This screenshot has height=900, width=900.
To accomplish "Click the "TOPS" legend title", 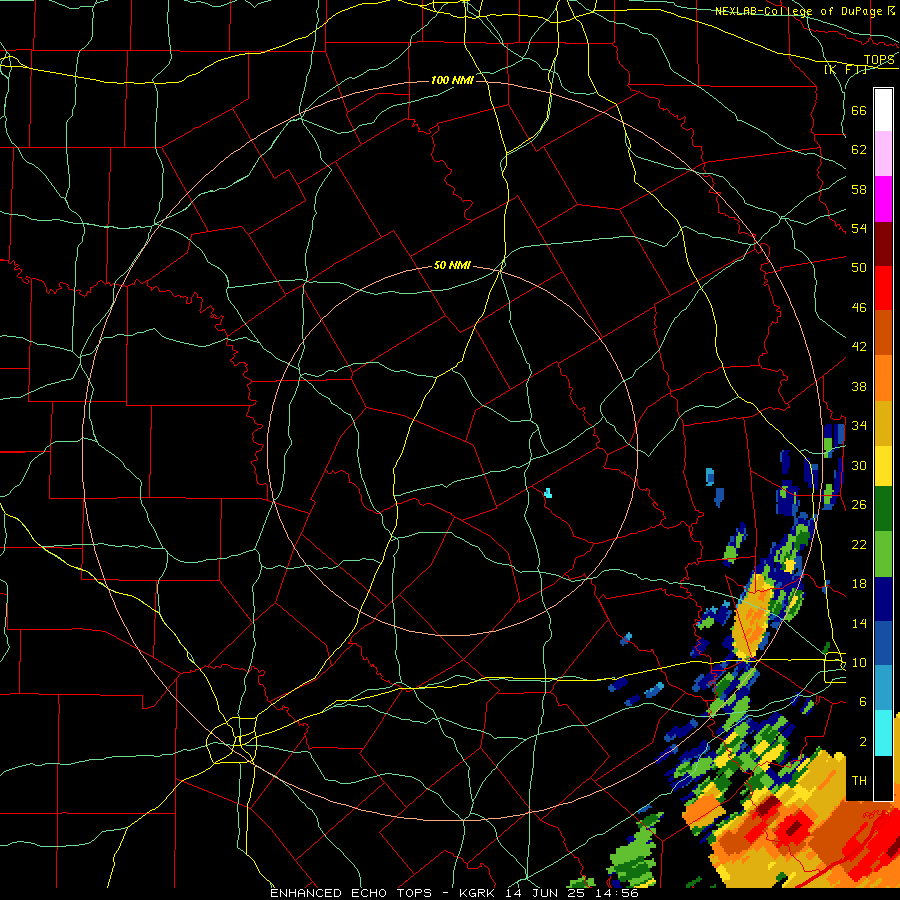I will tap(879, 60).
